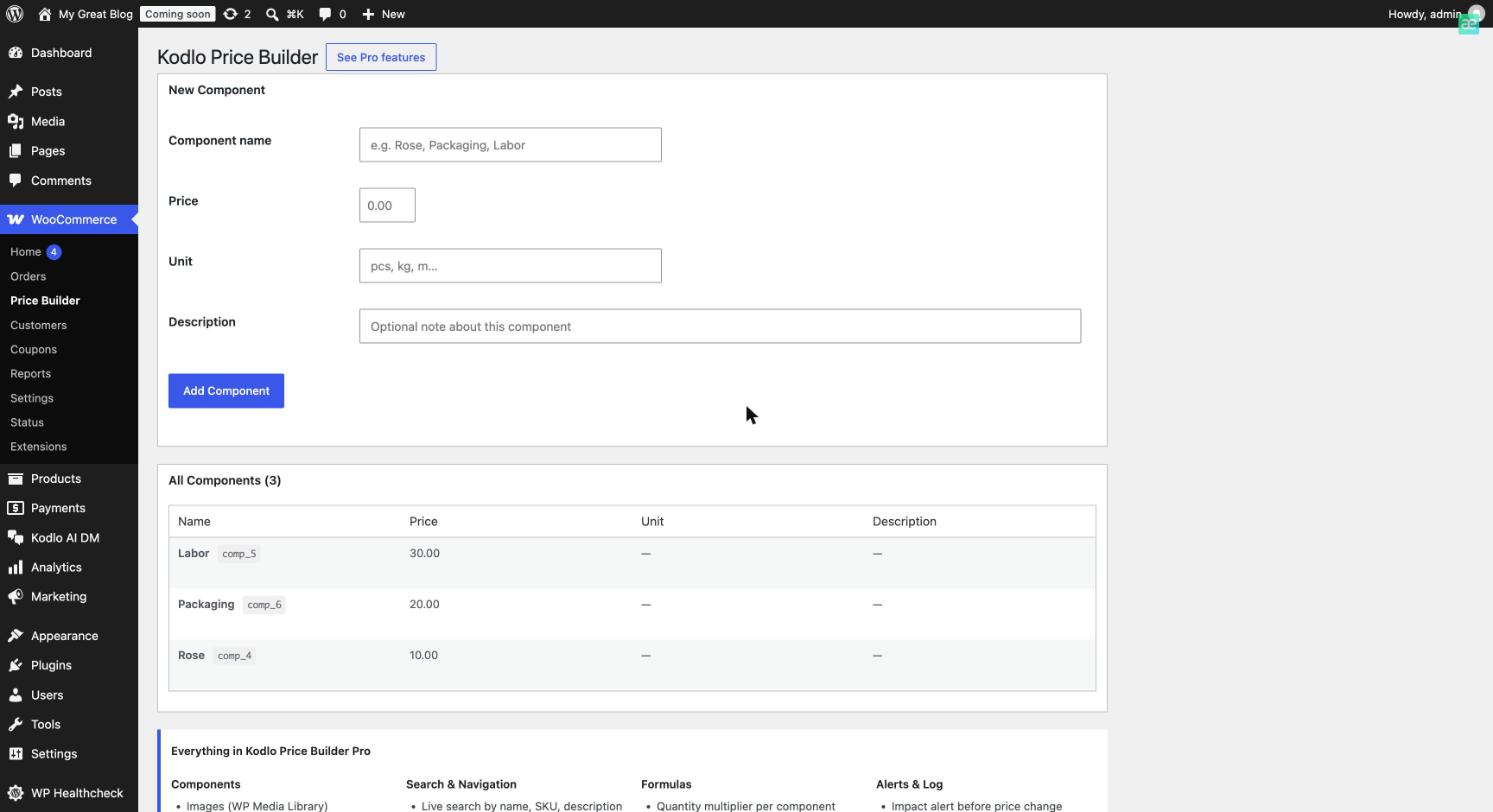Focus the Component name input field
Viewport: 1493px width, 812px height.
pos(510,145)
